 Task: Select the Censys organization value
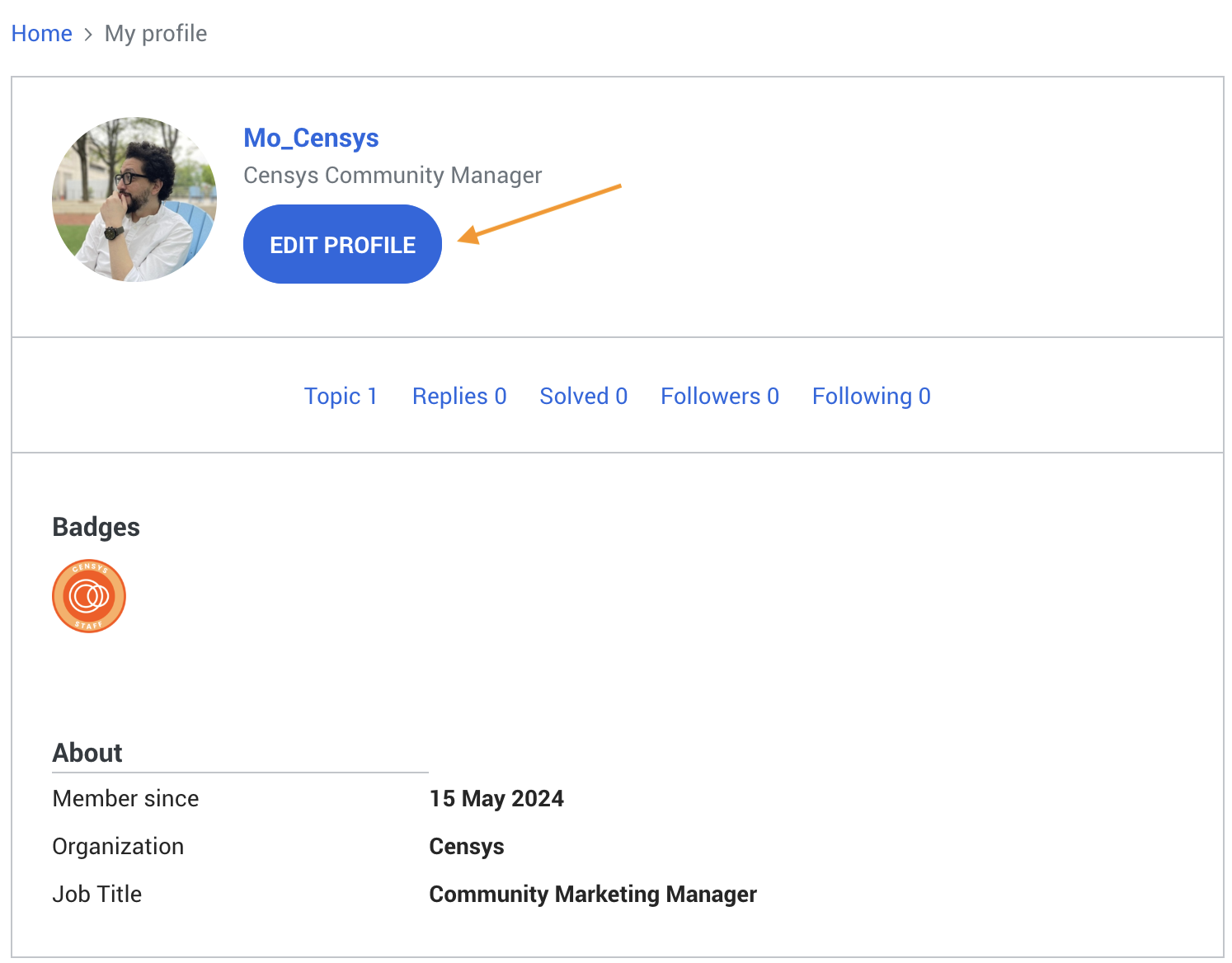pos(467,847)
